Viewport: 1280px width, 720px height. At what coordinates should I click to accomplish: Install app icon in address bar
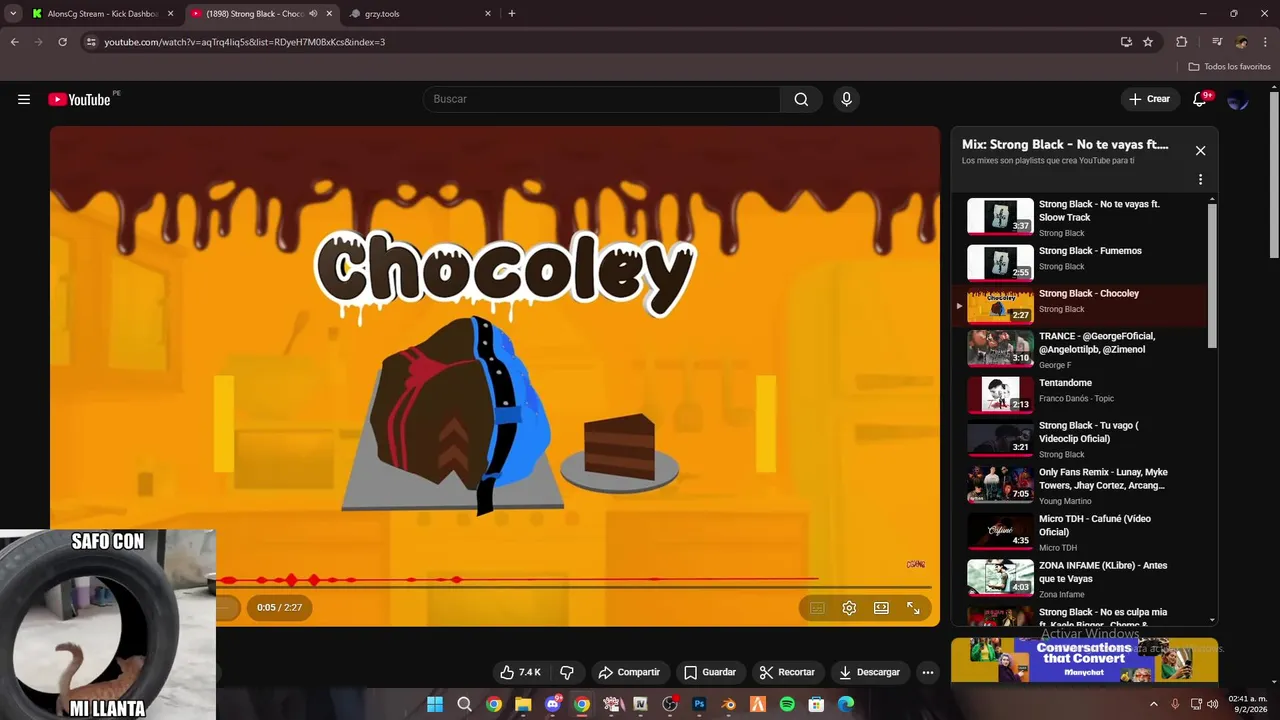click(1126, 42)
